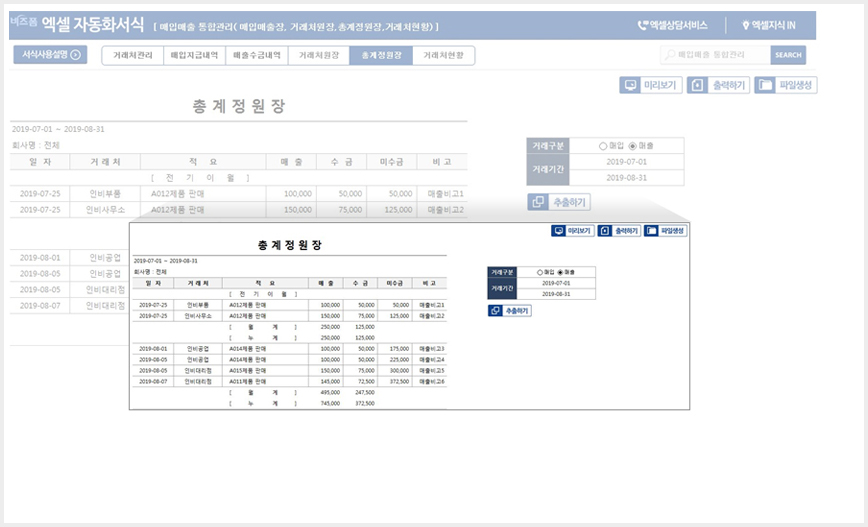This screenshot has height=527, width=868.
Task: Click the 2019-08-31 end date on the faded sheet
Action: click(627, 178)
